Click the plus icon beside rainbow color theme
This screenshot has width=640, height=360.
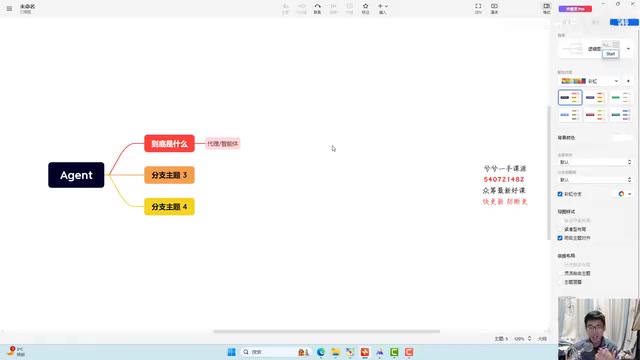pyautogui.click(x=628, y=81)
